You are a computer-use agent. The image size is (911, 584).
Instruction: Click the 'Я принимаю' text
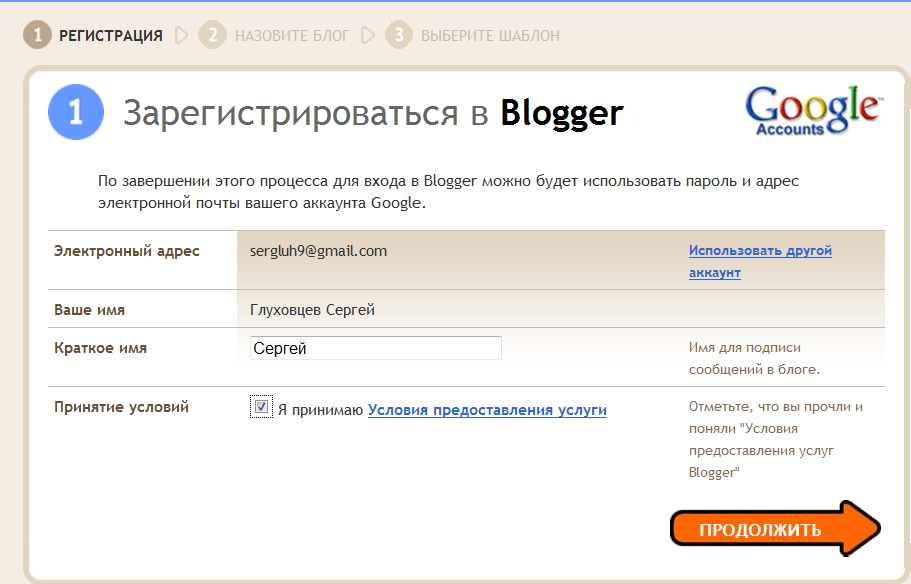[320, 410]
